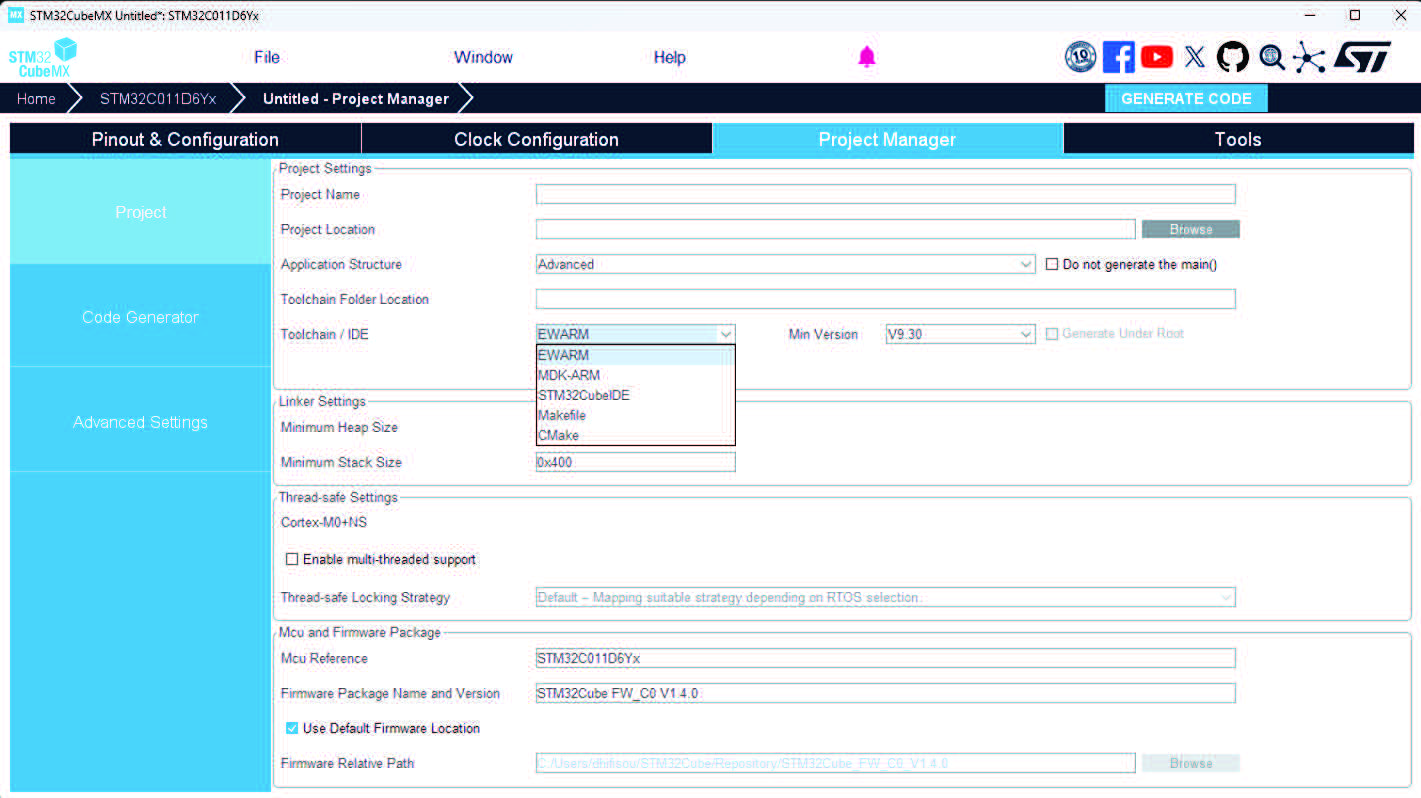Select EWARM from the toolchain list
Image resolution: width=1421 pixels, height=798 pixels.
635,355
